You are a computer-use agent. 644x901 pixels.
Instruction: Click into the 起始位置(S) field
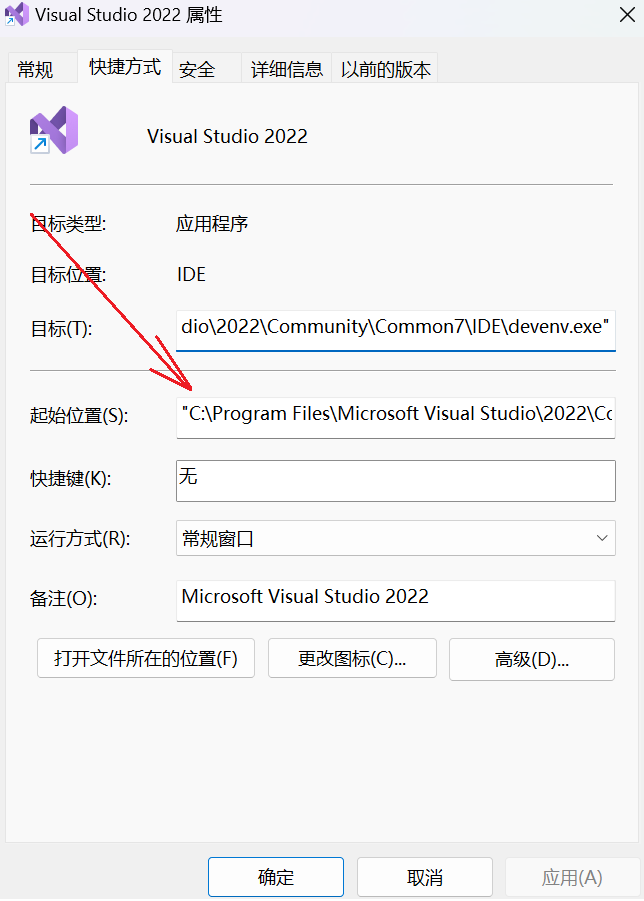[x=396, y=417]
